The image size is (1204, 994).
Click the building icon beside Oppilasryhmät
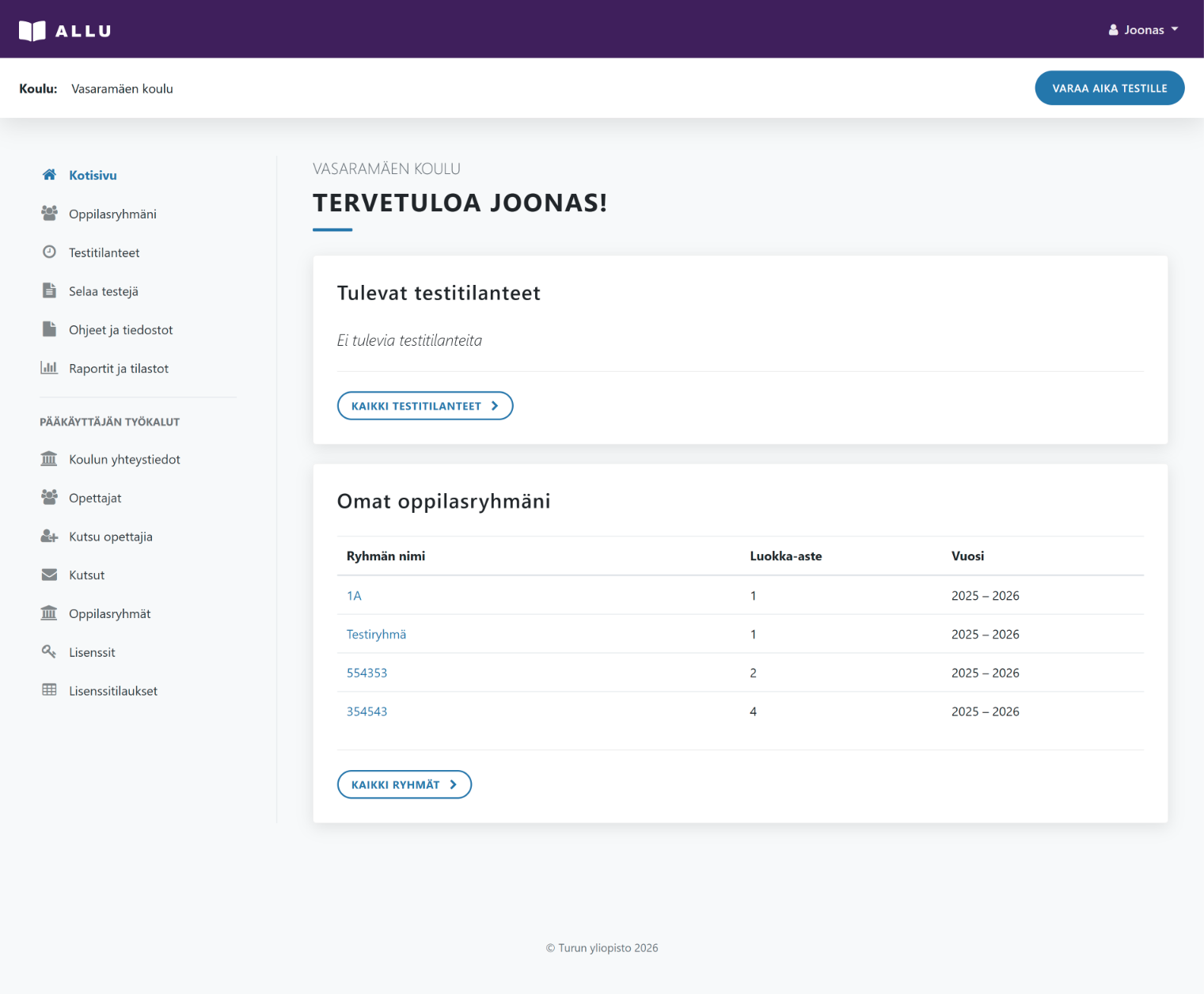[x=49, y=613]
